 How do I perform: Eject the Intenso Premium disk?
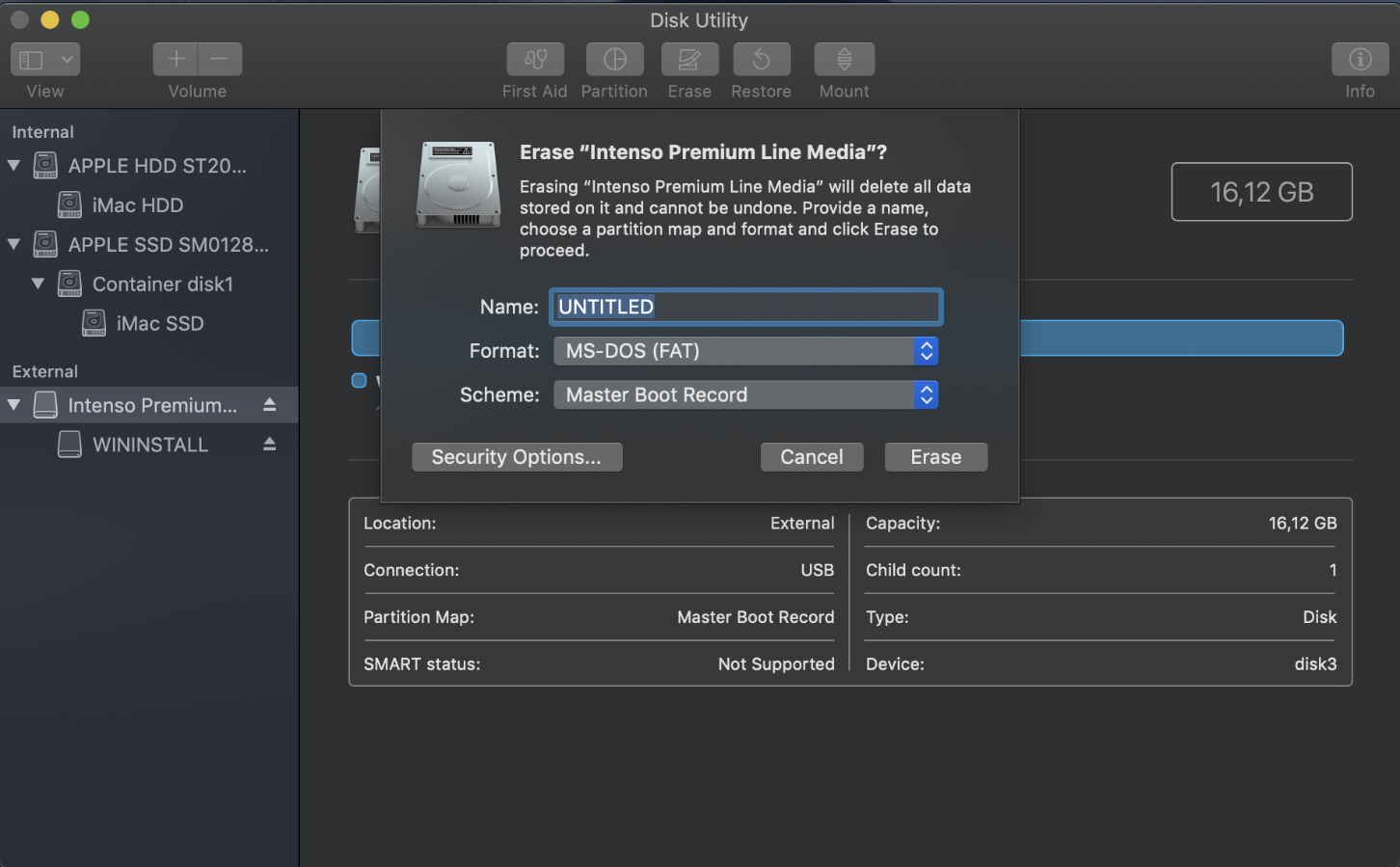270,405
